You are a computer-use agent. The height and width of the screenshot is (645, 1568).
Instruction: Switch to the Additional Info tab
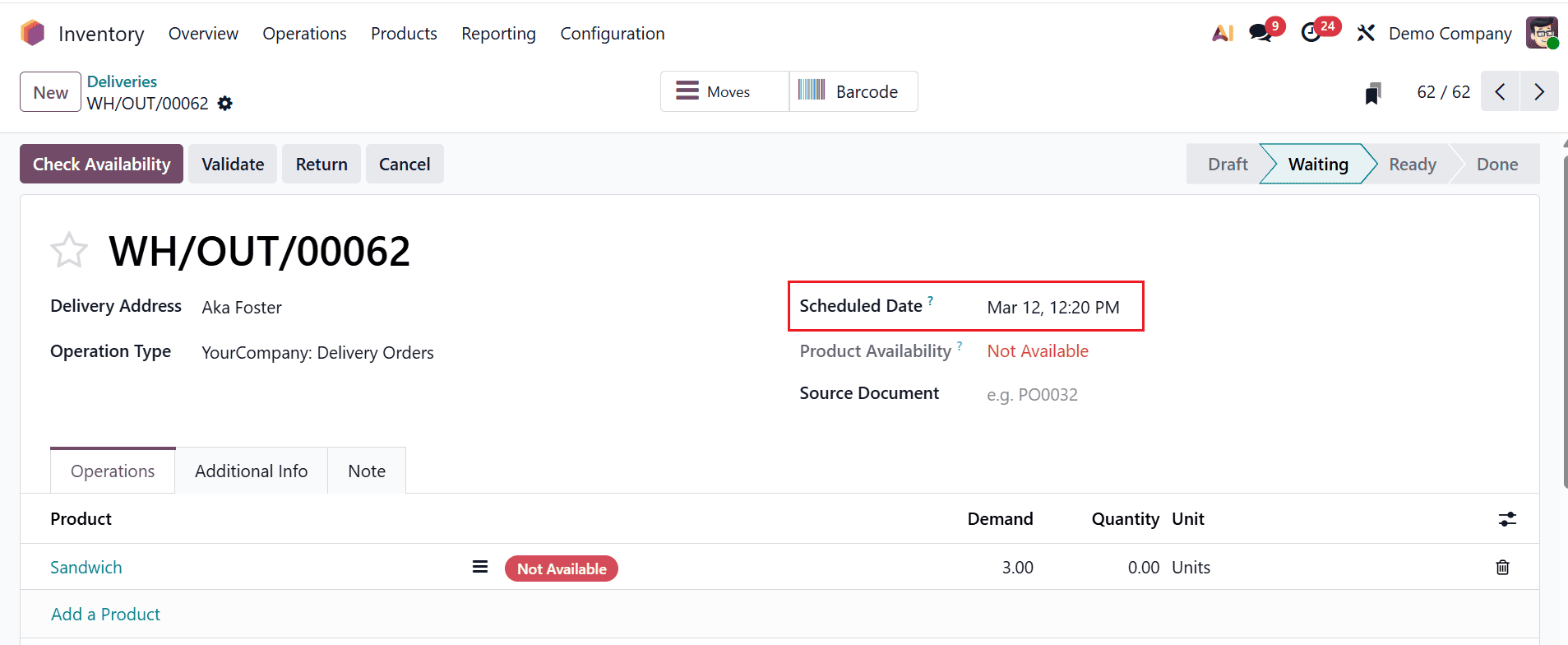tap(251, 471)
